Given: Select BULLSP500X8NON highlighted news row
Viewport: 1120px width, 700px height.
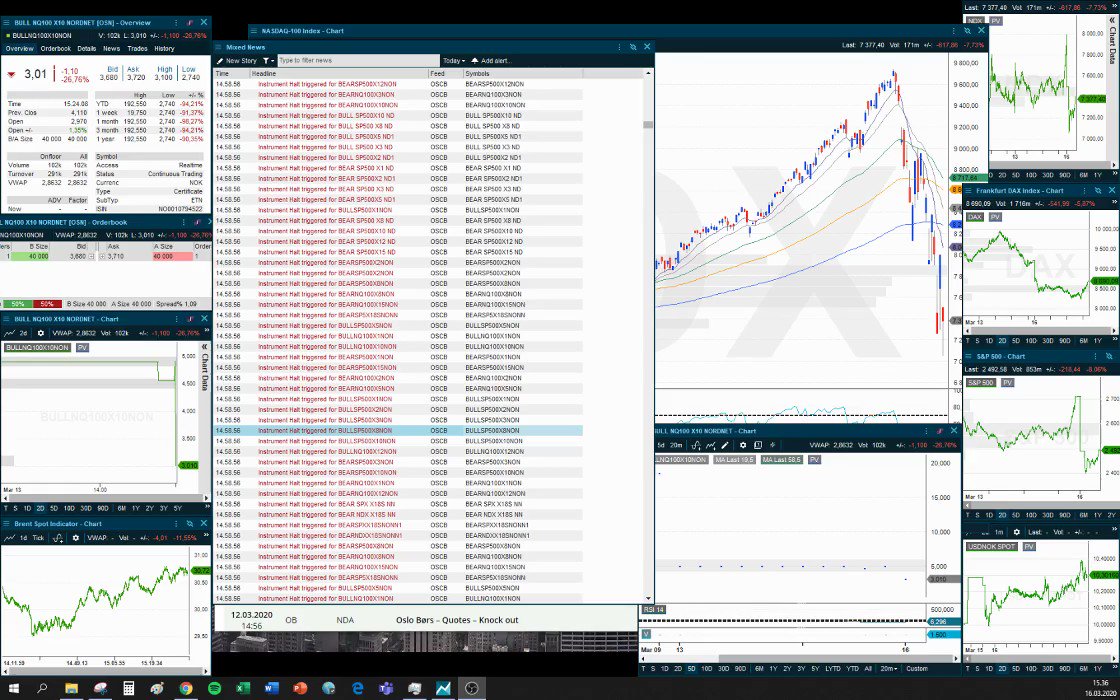Looking at the screenshot, I should (x=398, y=431).
